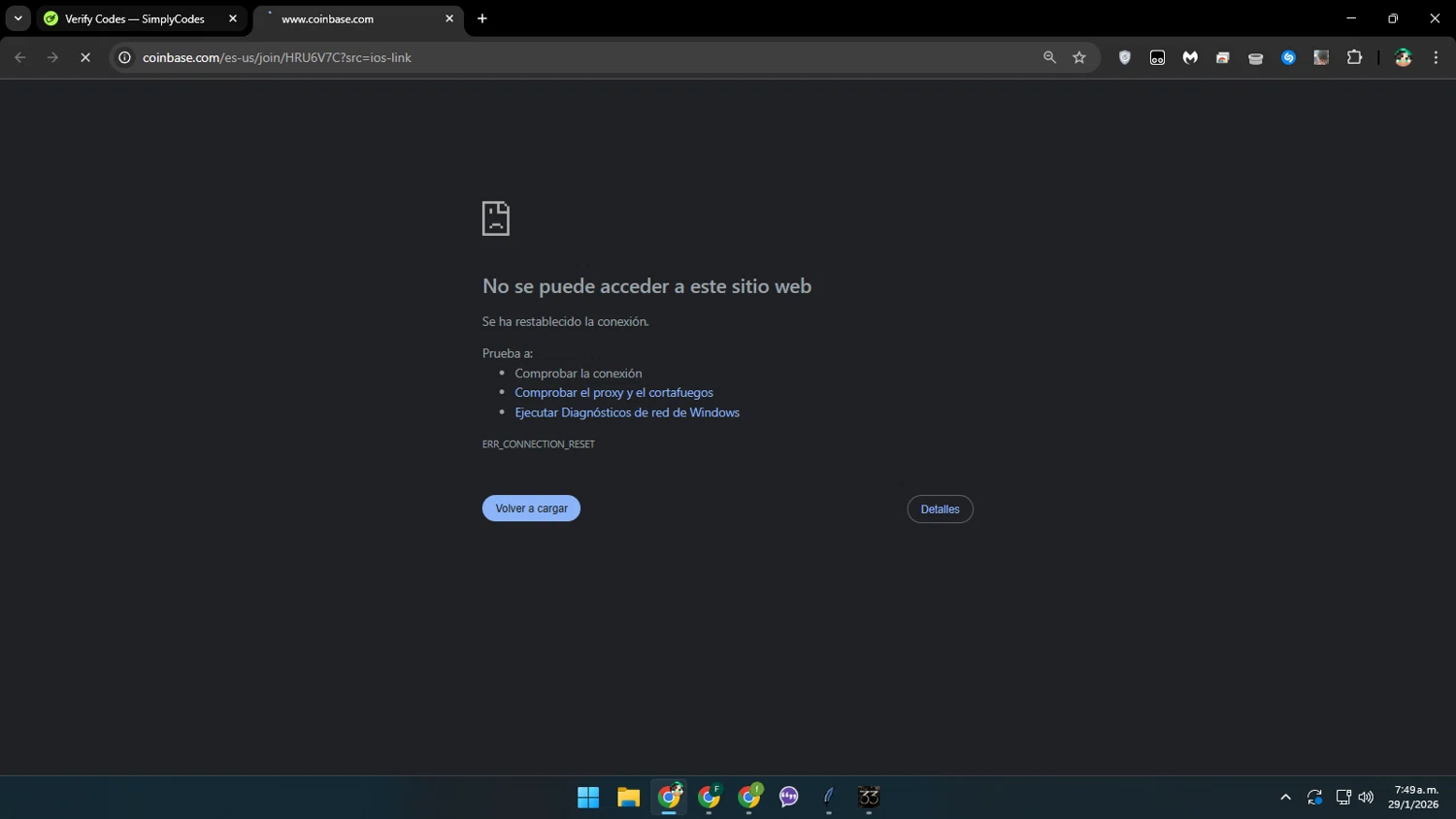Open the zoom magnifier in address bar

point(1049,57)
